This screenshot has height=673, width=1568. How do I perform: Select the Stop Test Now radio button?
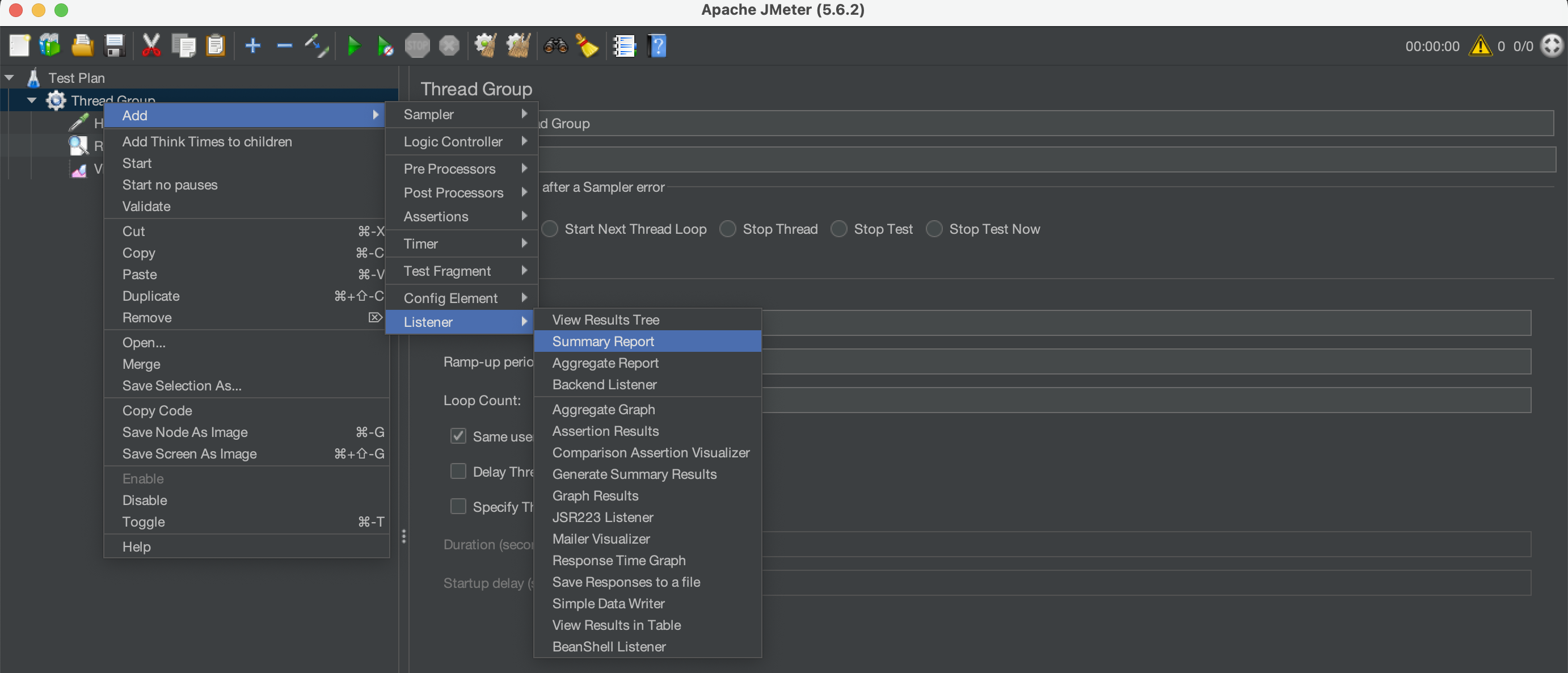pos(934,229)
